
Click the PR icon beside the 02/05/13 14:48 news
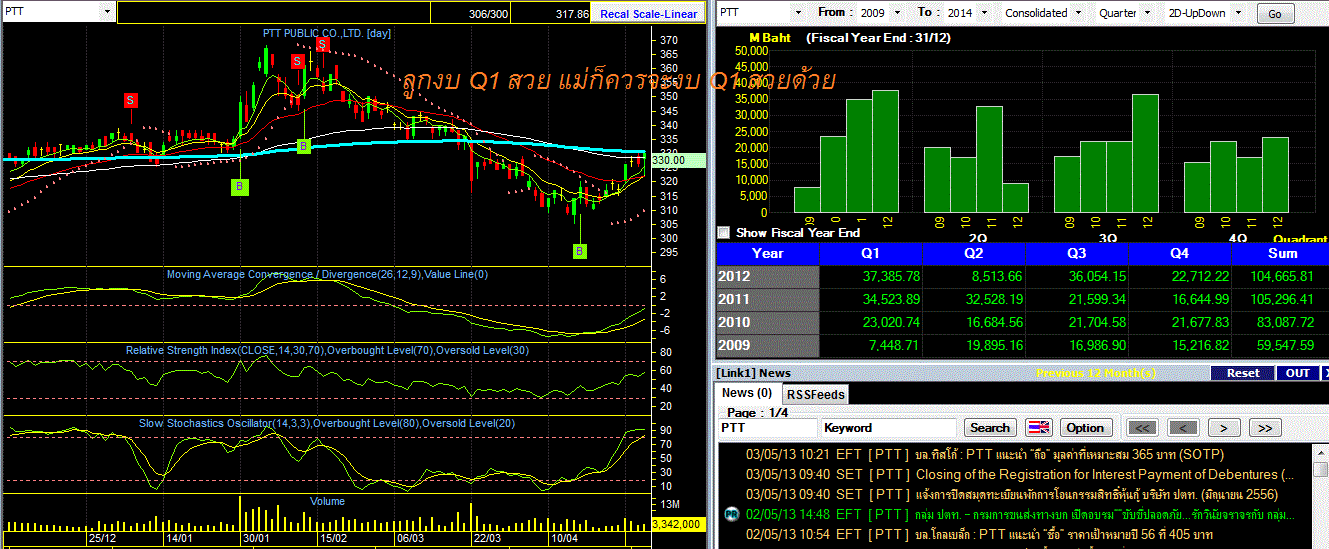pyautogui.click(x=731, y=514)
